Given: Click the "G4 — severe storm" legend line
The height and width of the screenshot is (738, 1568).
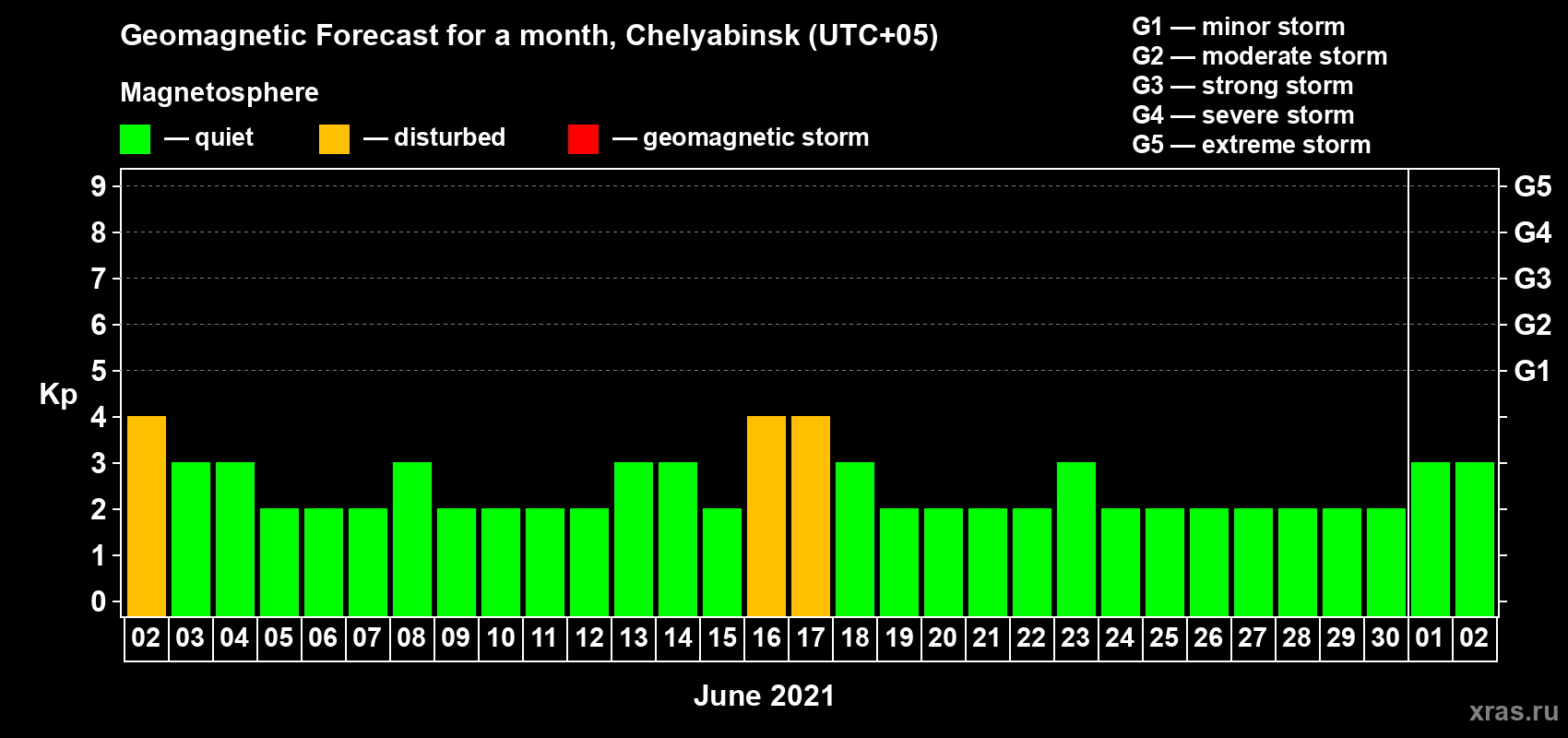Looking at the screenshot, I should click(x=1243, y=115).
